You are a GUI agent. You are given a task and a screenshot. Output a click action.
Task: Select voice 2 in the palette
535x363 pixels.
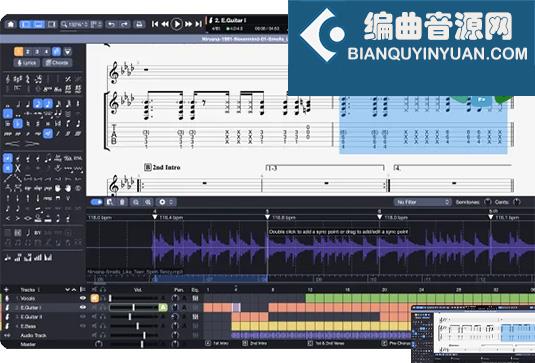point(28,52)
